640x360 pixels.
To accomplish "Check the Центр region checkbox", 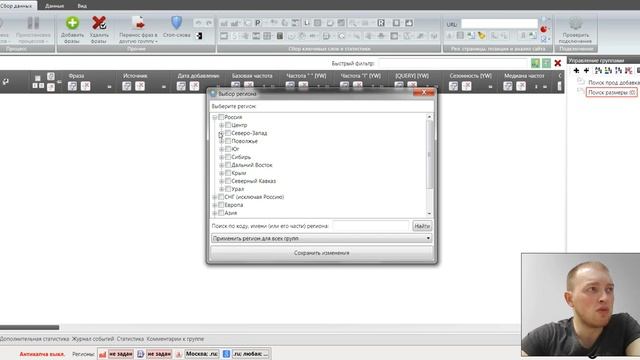I will tap(228, 125).
